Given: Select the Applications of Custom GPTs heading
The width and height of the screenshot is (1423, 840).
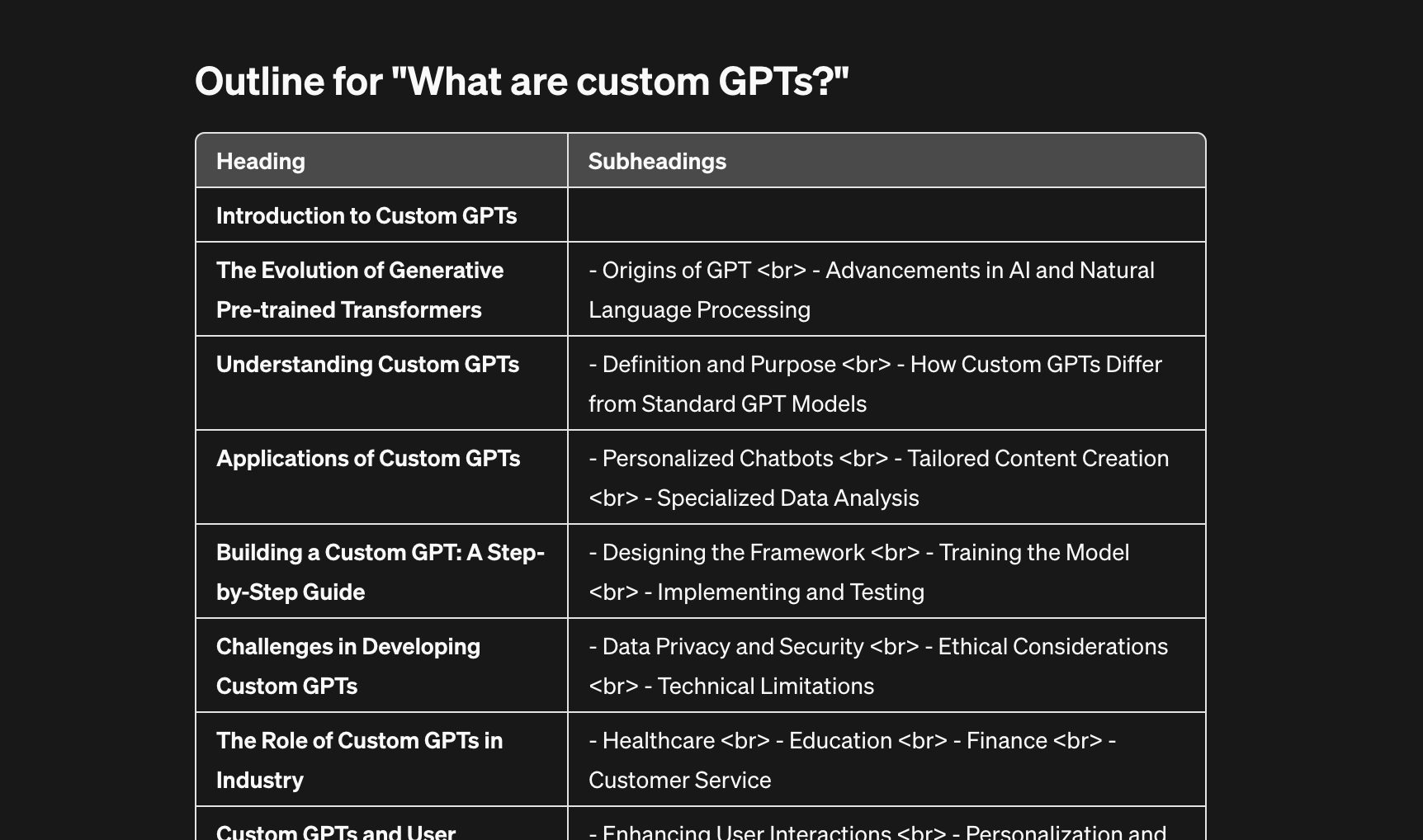Looking at the screenshot, I should (x=368, y=459).
